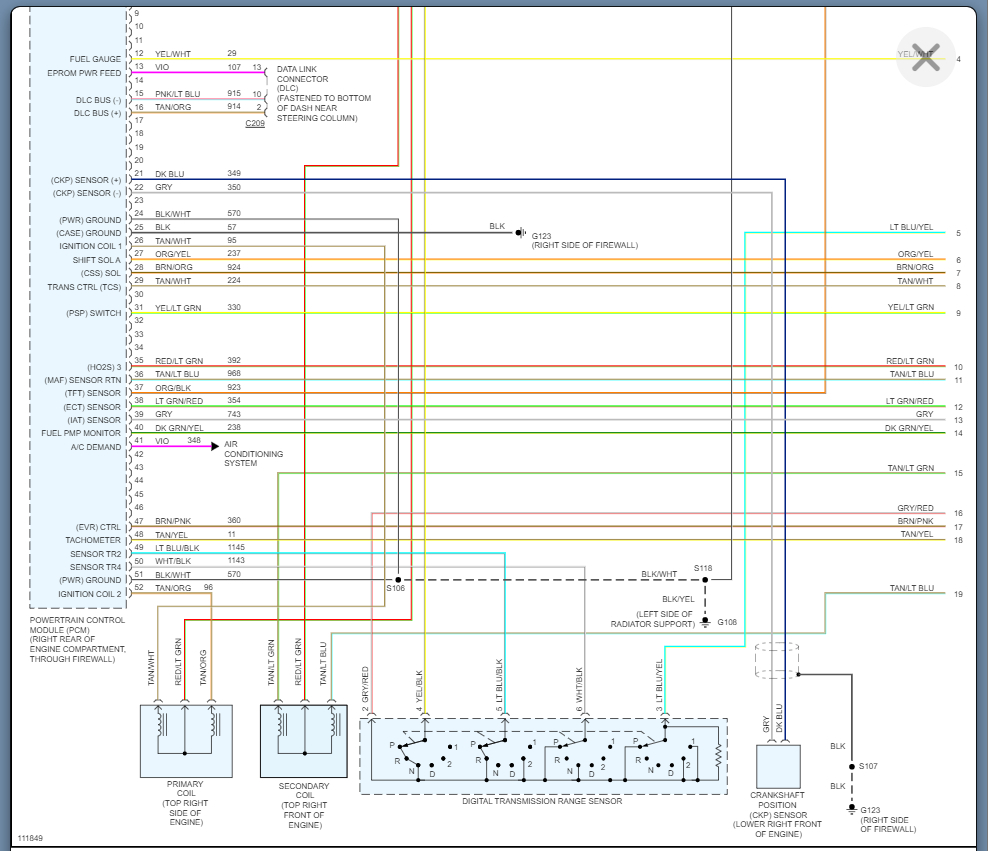Click the S107 splice dot
Image resolution: width=988 pixels, height=851 pixels.
pos(852,767)
